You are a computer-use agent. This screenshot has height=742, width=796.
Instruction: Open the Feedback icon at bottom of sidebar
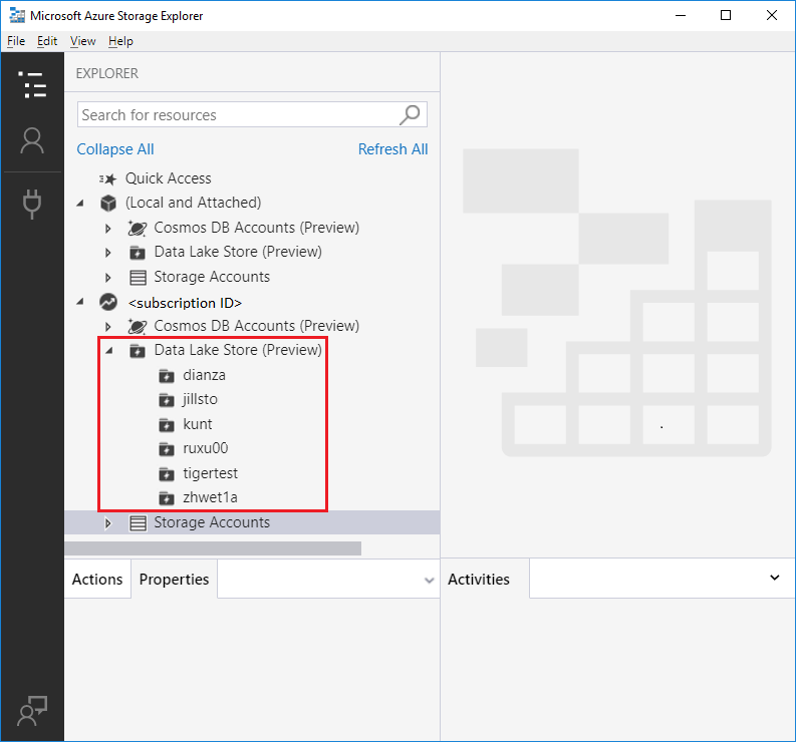point(32,711)
